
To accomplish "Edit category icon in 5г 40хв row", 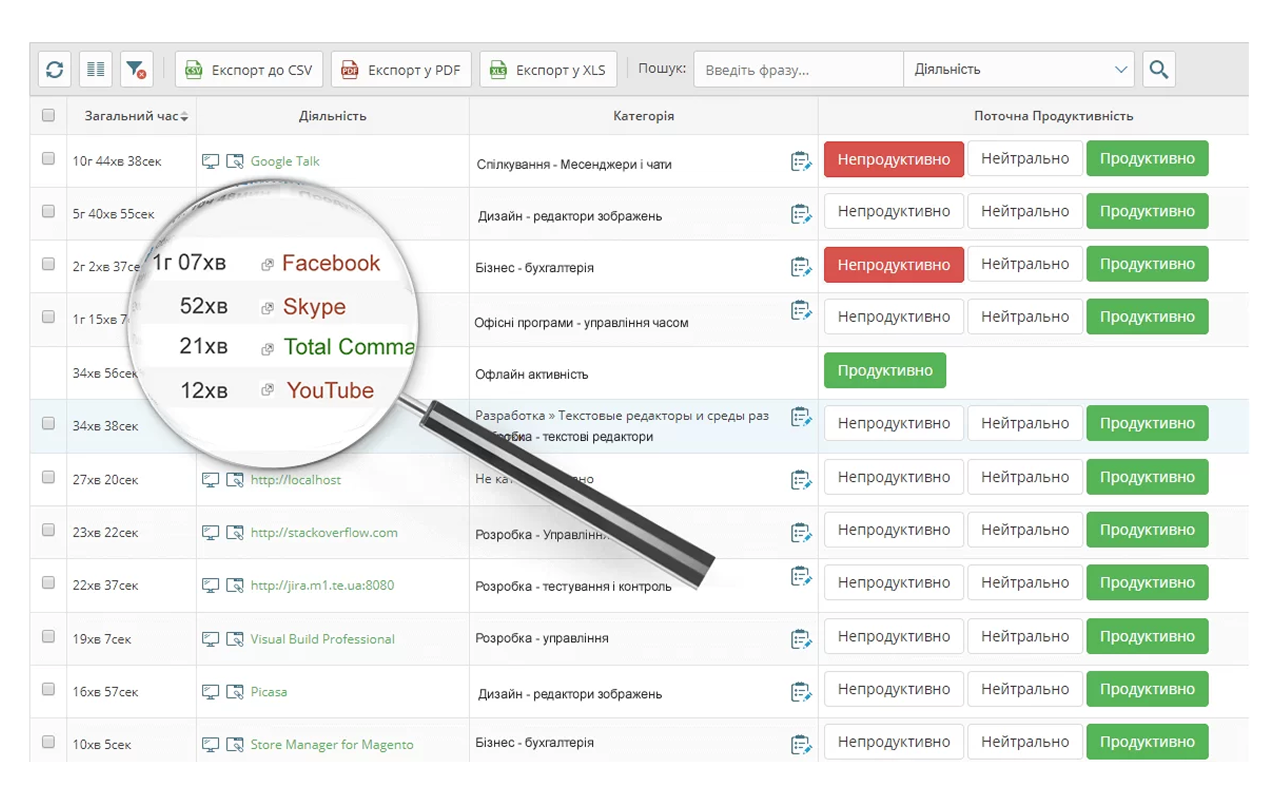I will click(801, 214).
